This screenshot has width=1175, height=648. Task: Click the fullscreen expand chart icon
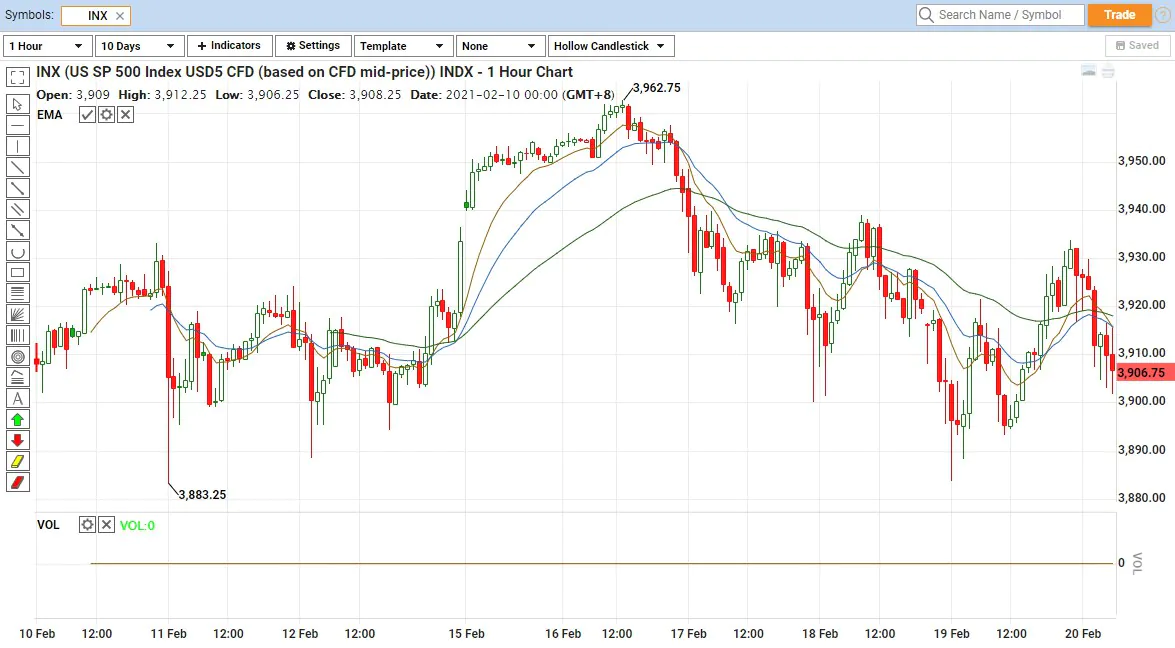click(17, 77)
